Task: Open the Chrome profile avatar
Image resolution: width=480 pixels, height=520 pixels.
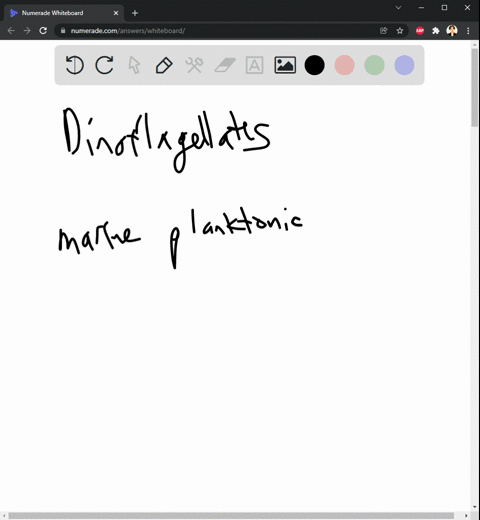Action: [452, 31]
